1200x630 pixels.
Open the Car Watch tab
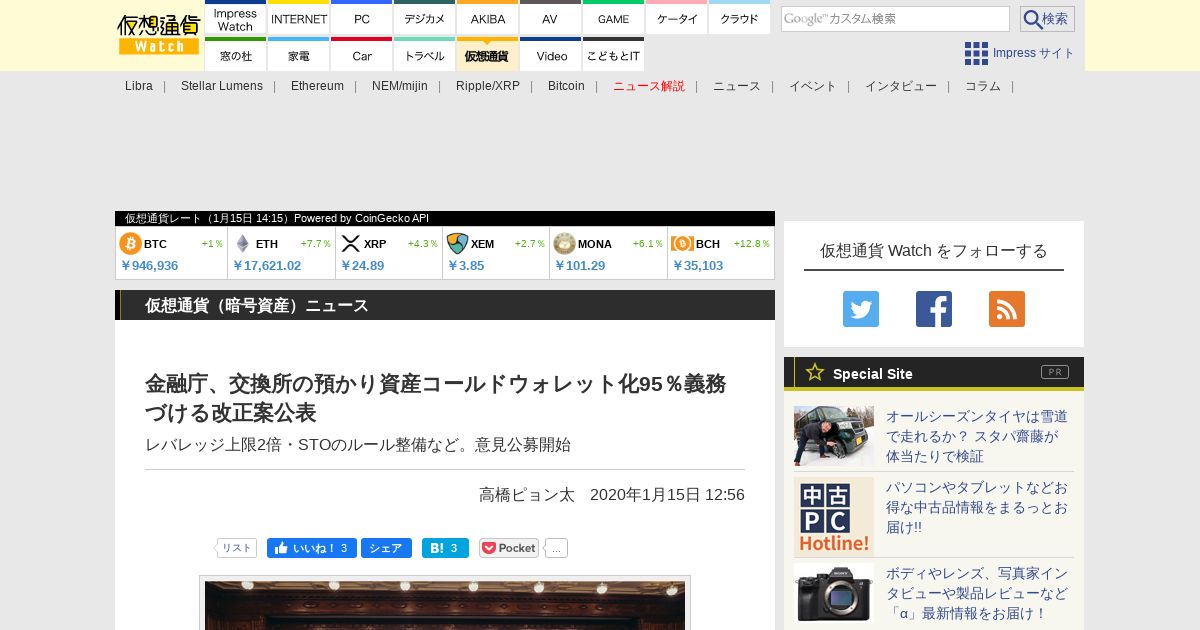(362, 55)
